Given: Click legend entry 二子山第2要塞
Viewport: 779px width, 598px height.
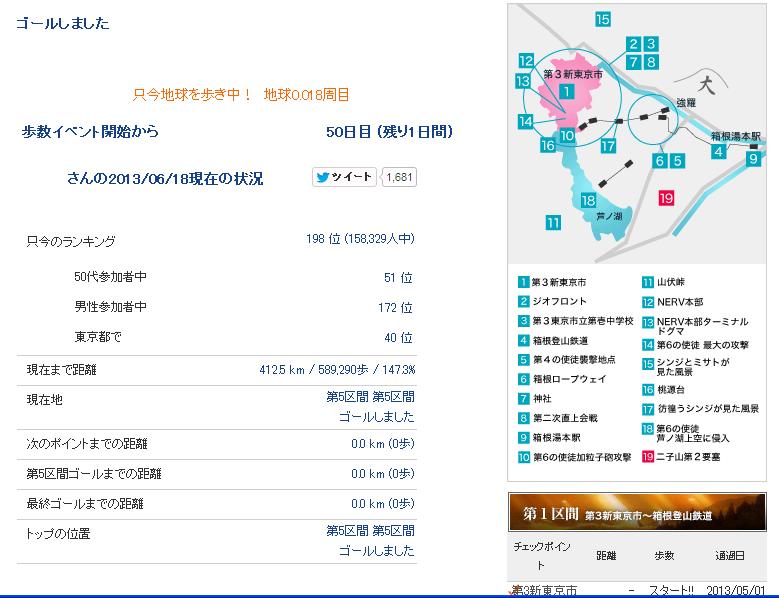Looking at the screenshot, I should pos(681,456).
